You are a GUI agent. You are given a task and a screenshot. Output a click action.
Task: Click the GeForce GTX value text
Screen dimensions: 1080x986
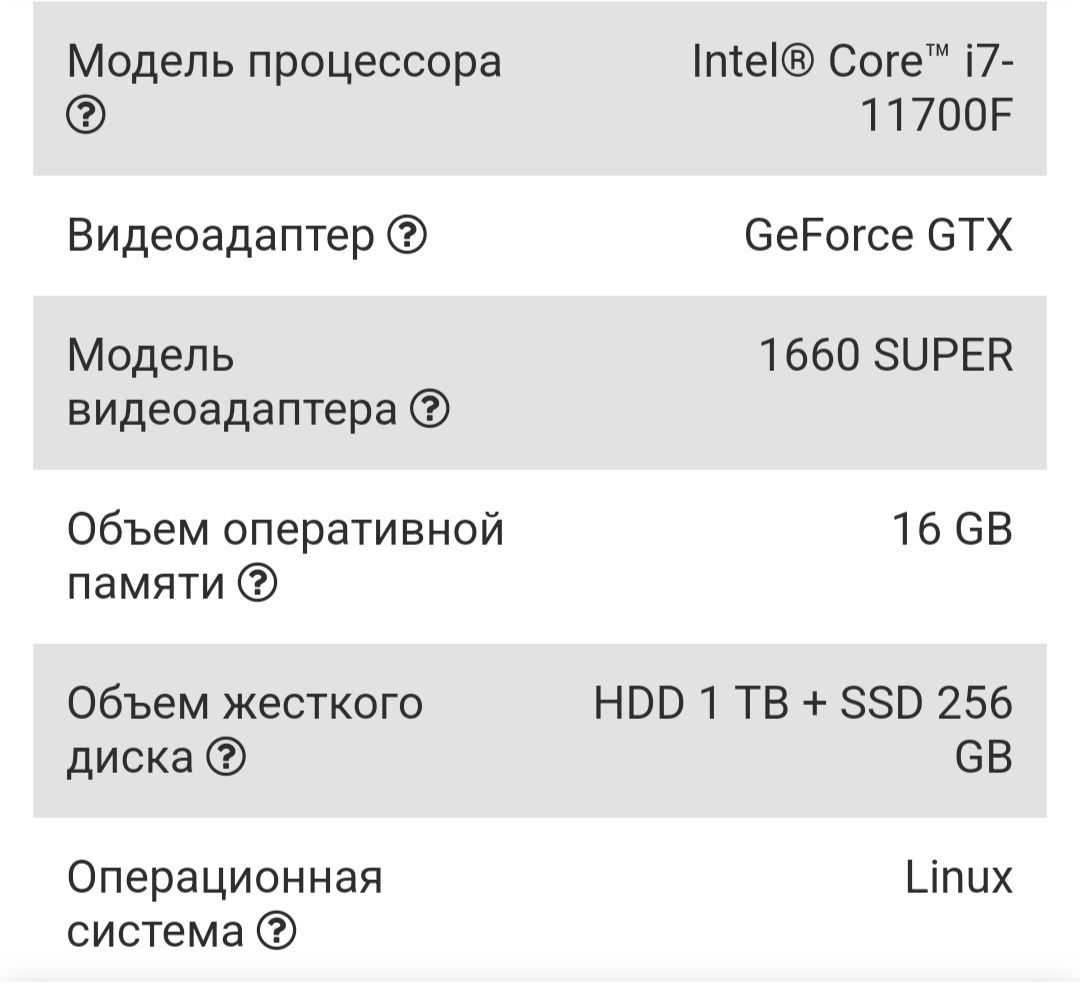coord(878,235)
